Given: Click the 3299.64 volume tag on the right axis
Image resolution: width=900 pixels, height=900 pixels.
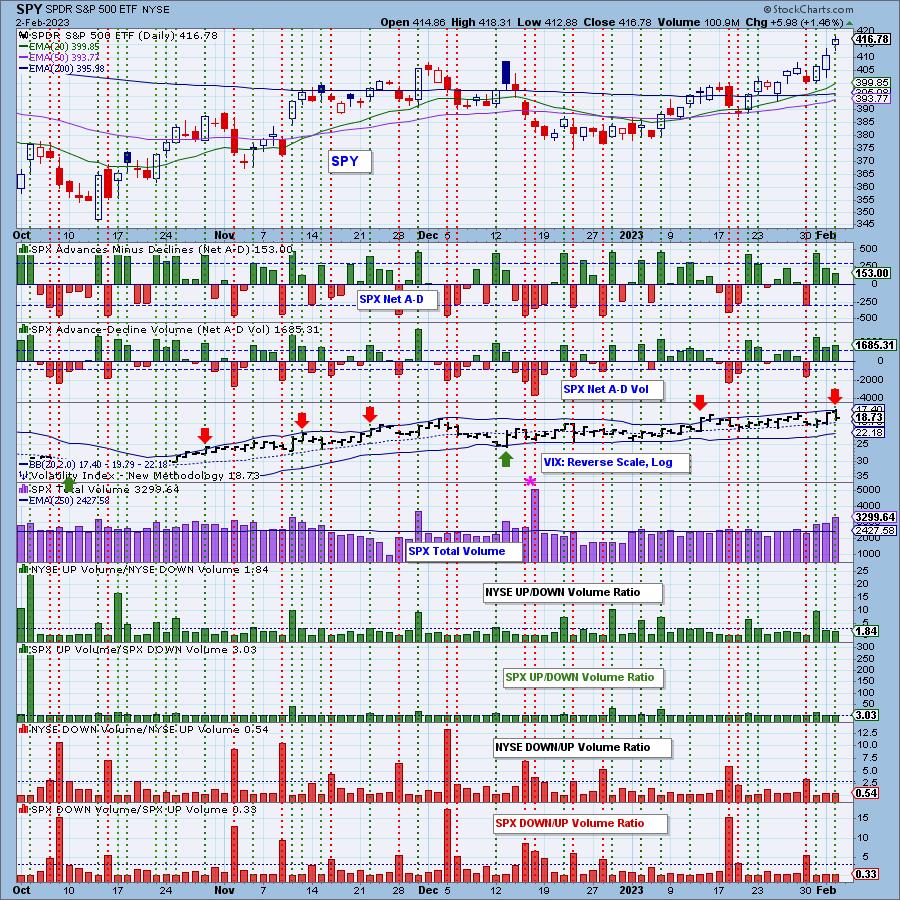Looking at the screenshot, I should [x=875, y=517].
